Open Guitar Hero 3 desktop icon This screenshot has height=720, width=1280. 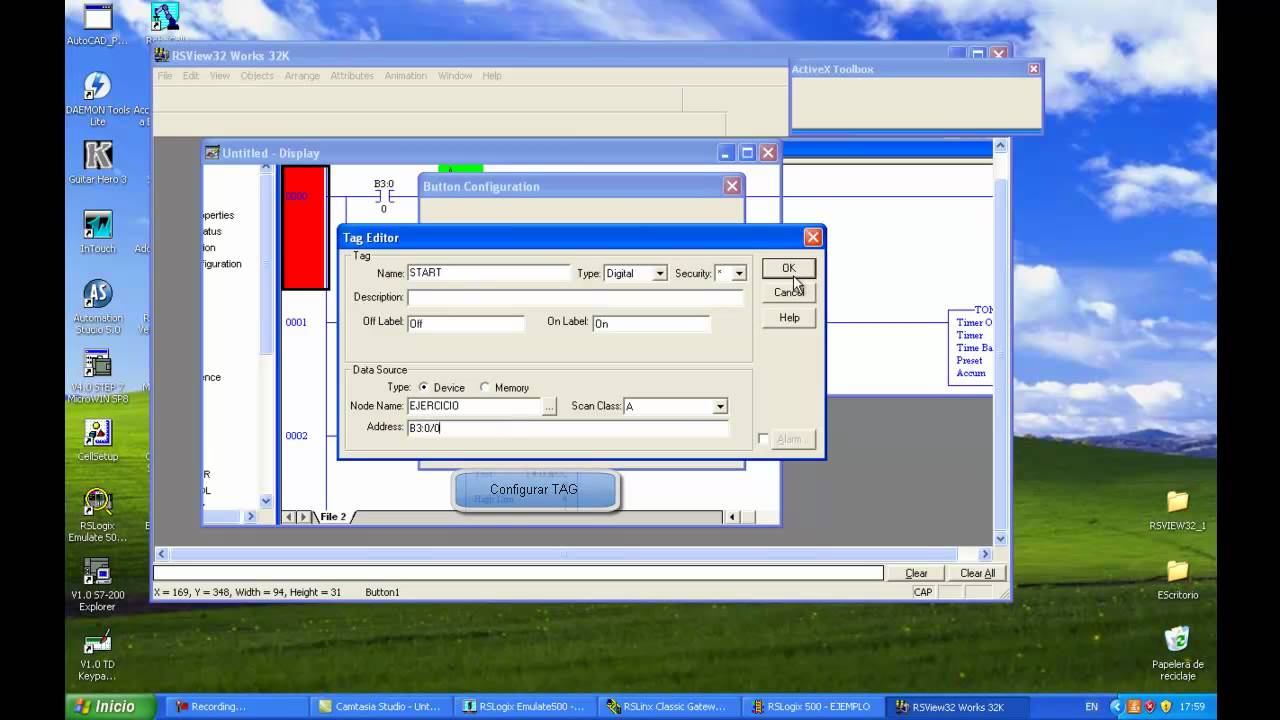tap(97, 162)
